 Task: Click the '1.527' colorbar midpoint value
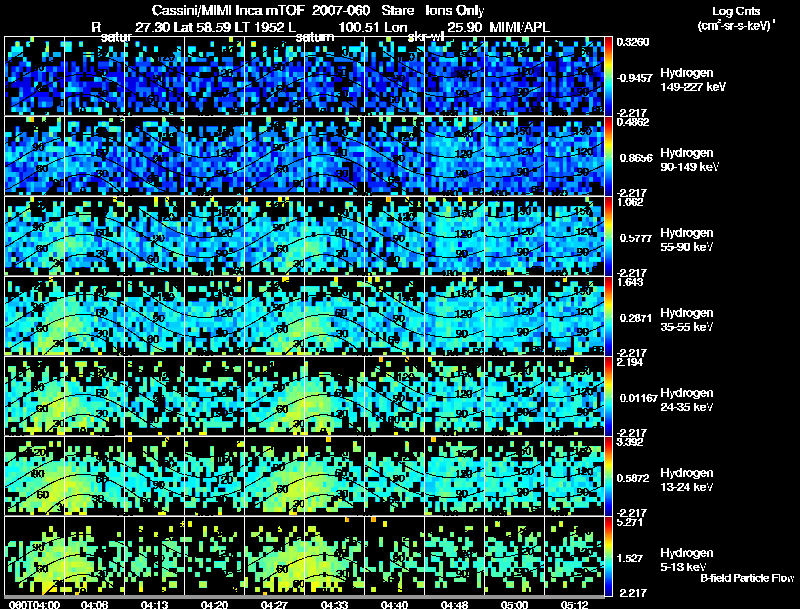[x=630, y=559]
